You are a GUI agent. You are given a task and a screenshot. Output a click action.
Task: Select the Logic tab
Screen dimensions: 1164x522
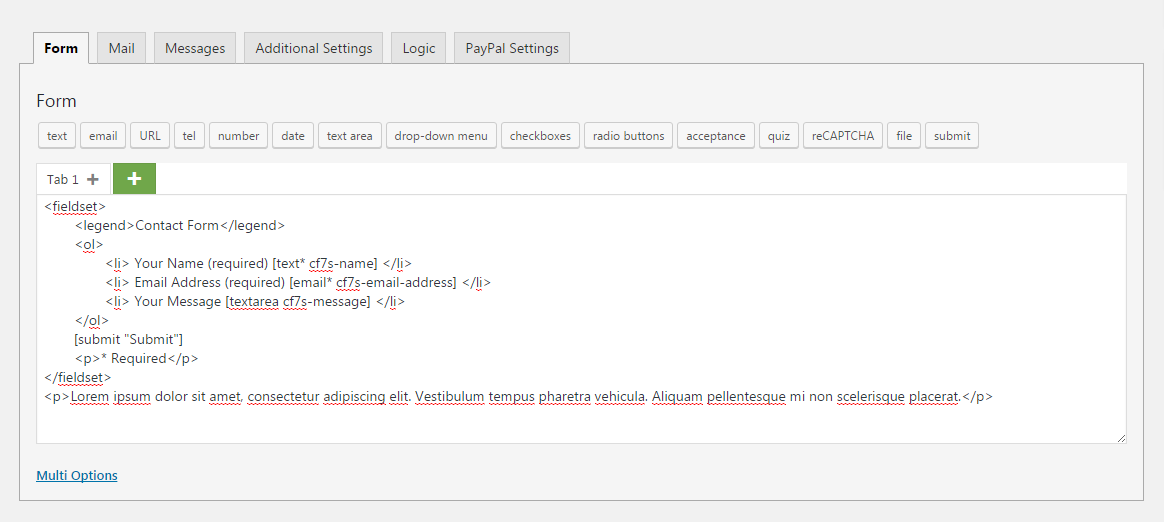coord(419,48)
